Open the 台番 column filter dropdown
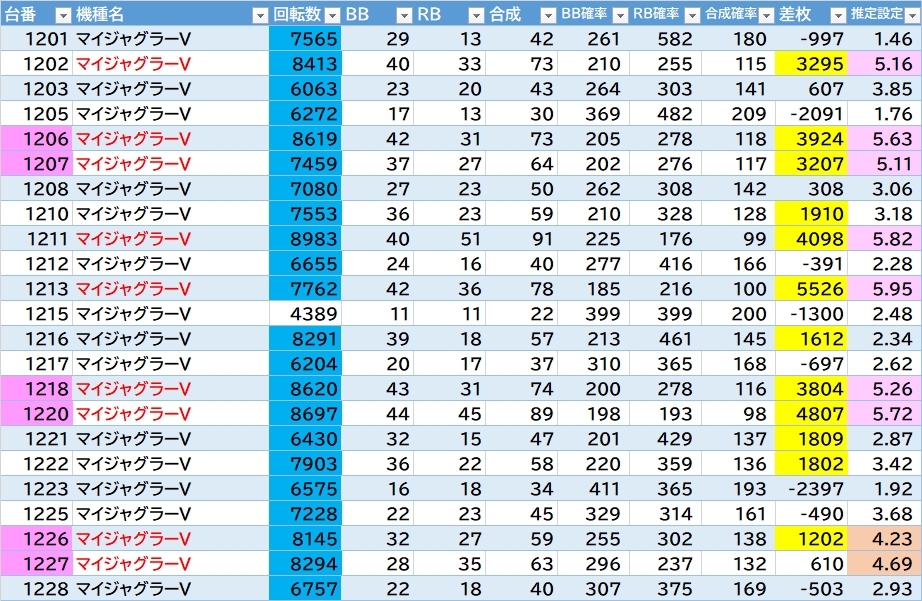This screenshot has width=922, height=601. click(x=62, y=15)
